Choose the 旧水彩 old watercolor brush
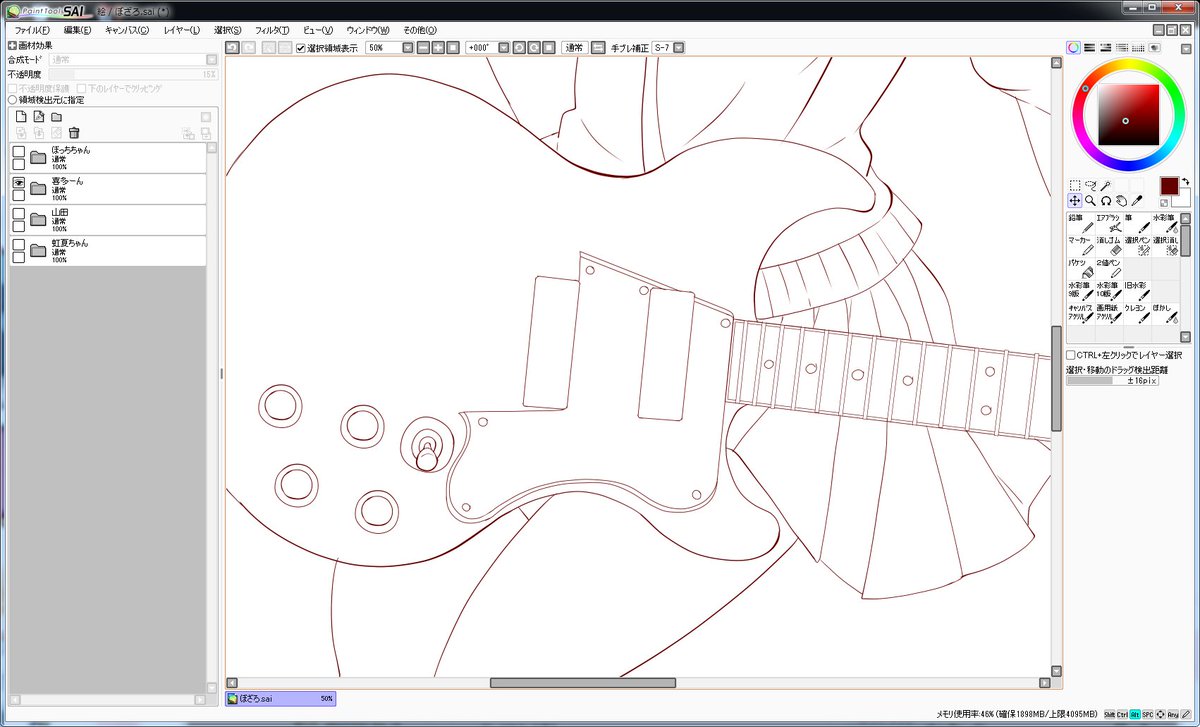This screenshot has height=727, width=1200. (x=1136, y=291)
